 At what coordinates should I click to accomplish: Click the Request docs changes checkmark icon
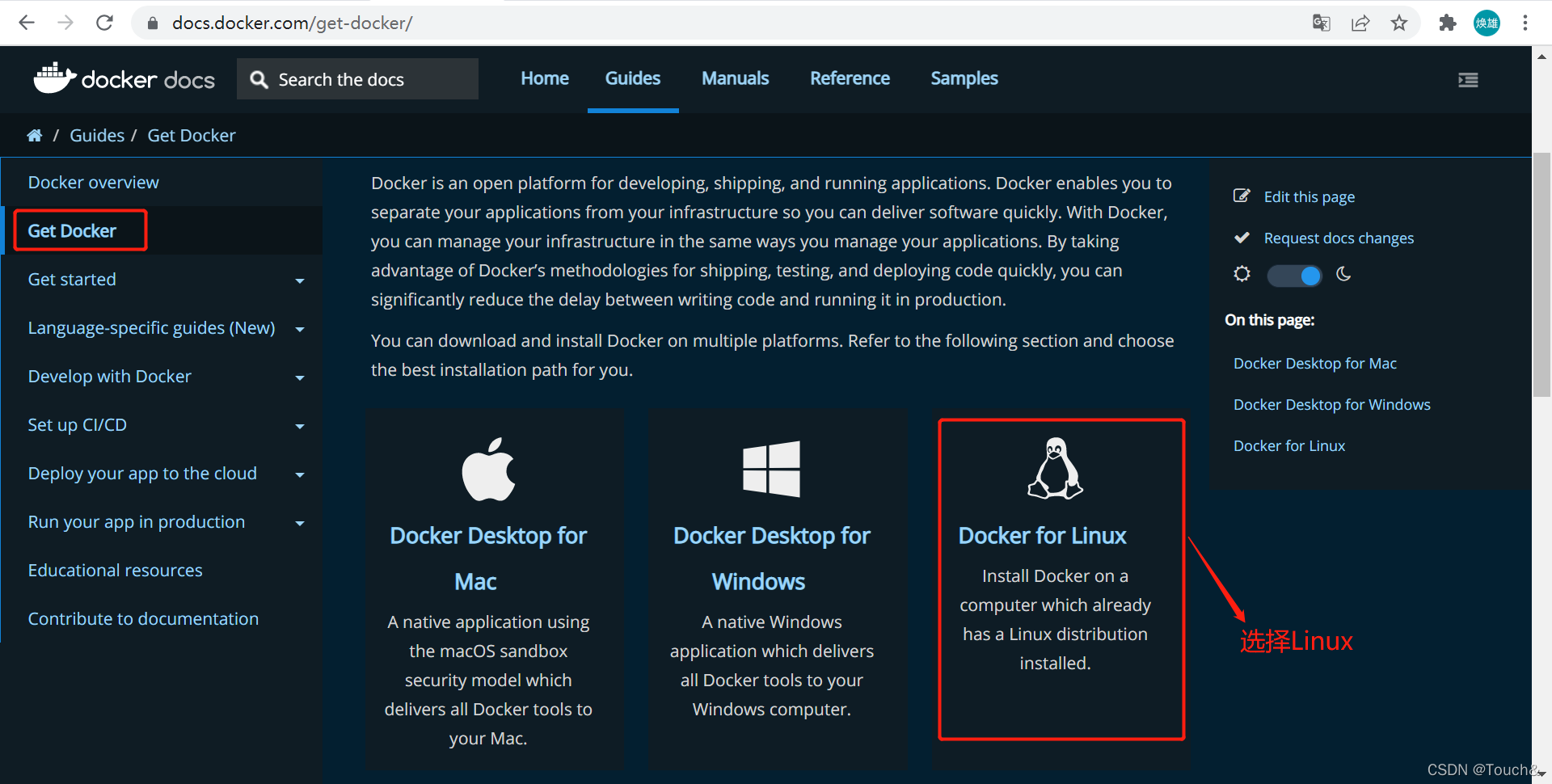click(1242, 238)
